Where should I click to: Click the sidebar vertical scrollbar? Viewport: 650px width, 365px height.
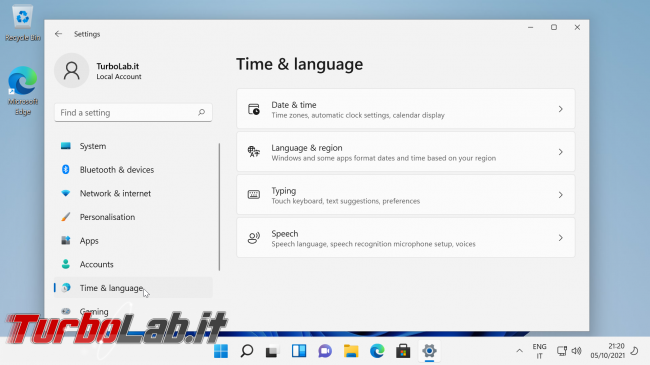(x=219, y=207)
